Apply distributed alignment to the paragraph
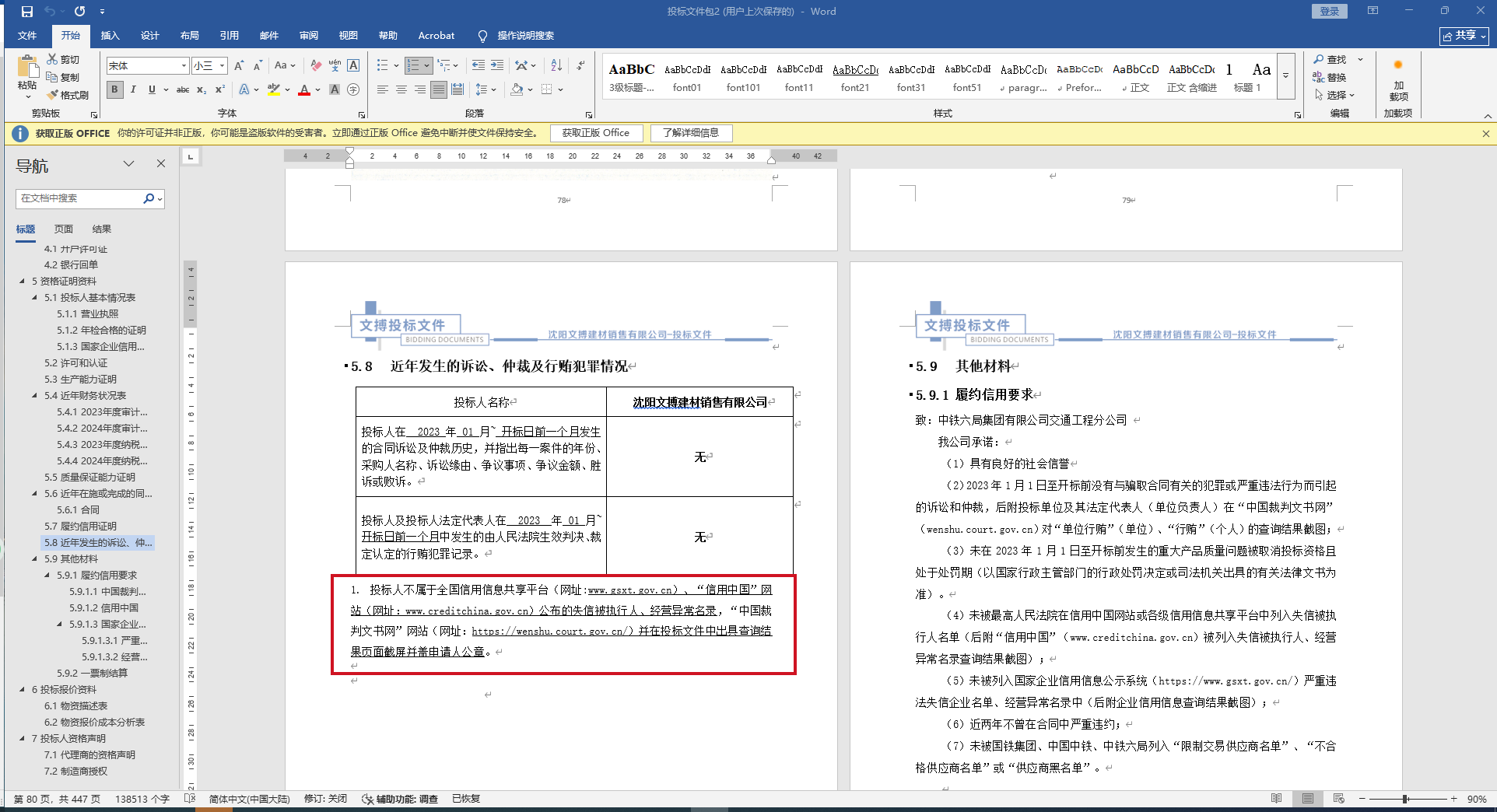1497x812 pixels. [458, 89]
